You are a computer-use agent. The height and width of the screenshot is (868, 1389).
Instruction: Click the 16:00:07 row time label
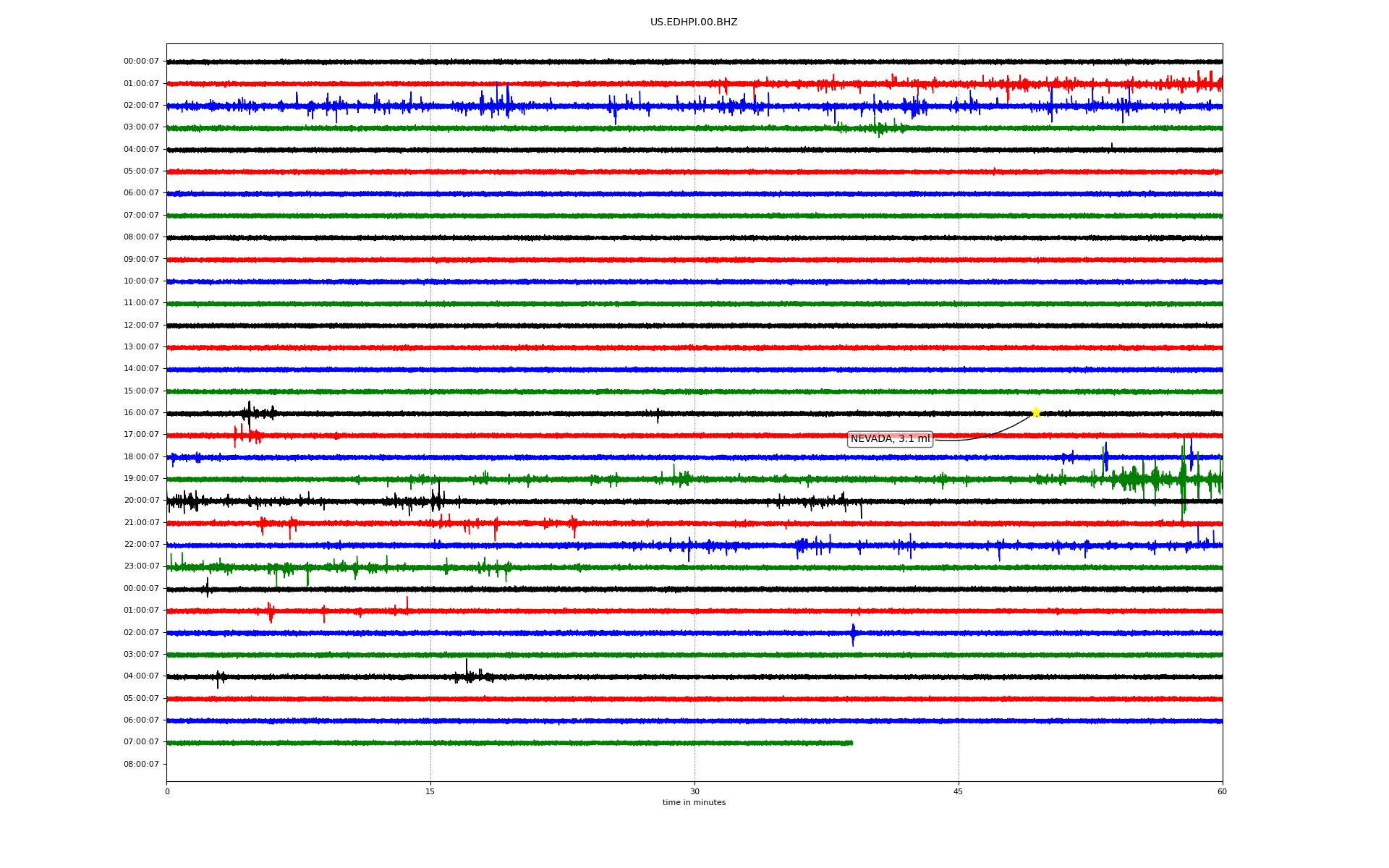point(141,413)
